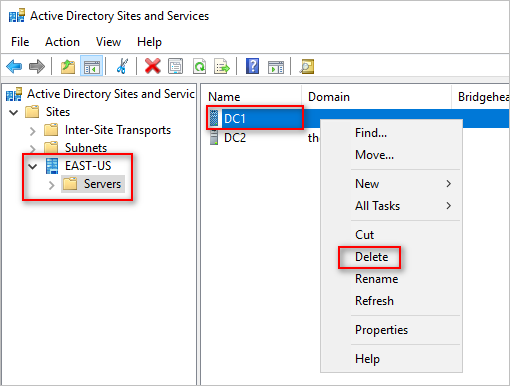Viewport: 510px width, 386px height.
Task: Toggle the Show/Hide Action Pane icon
Action: [276, 67]
